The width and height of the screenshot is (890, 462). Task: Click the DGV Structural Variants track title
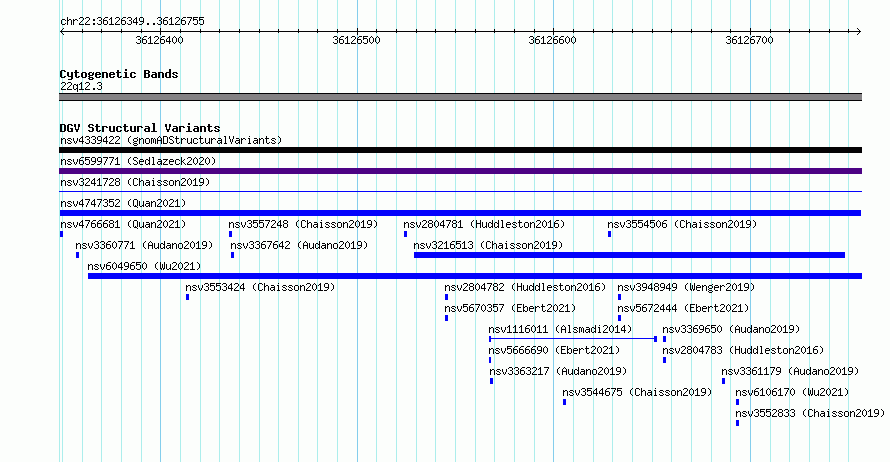pyautogui.click(x=140, y=128)
